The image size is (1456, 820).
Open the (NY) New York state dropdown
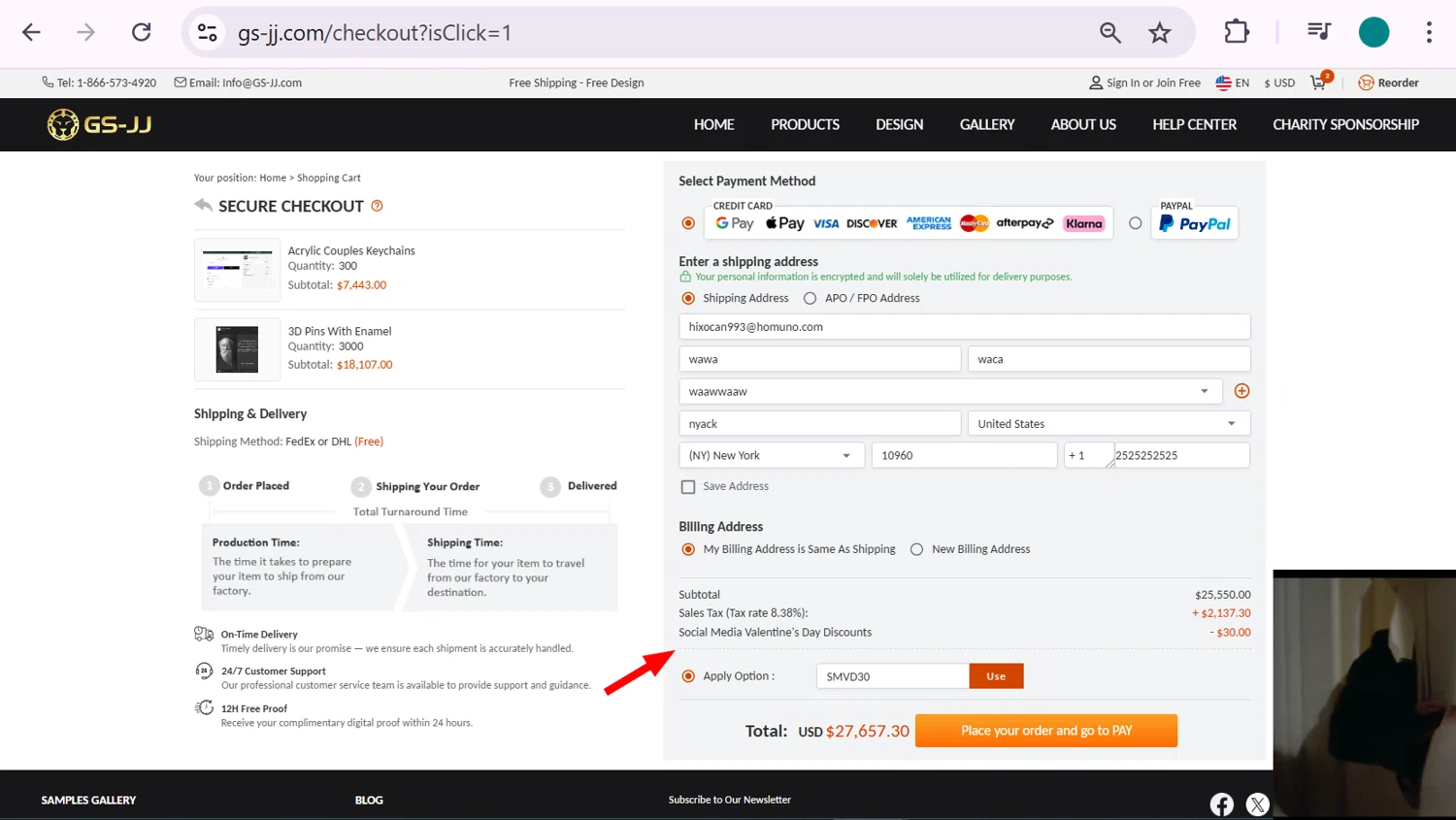[772, 455]
